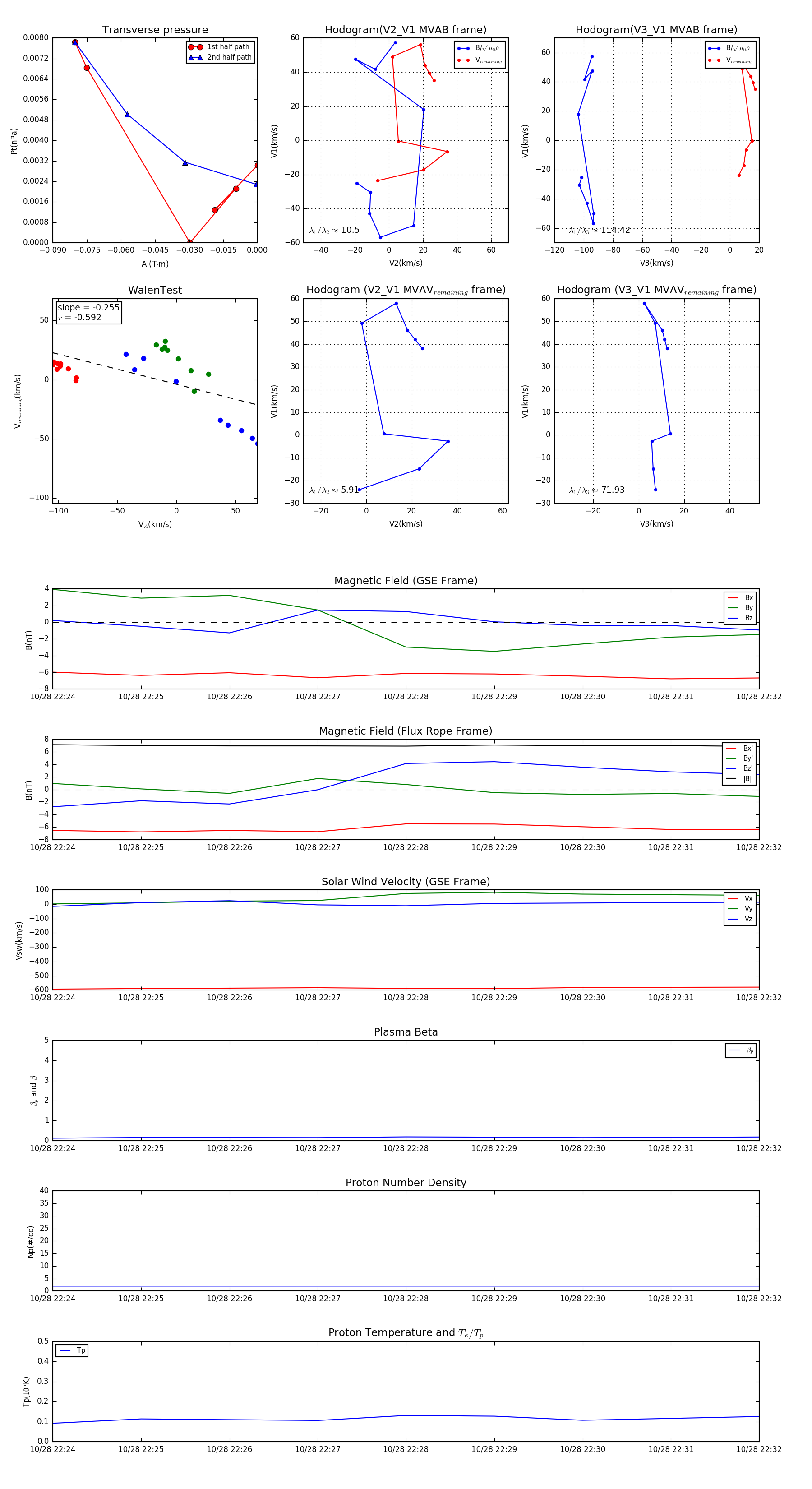This screenshot has height=1489, width=812.
Task: Click the 'A (T·m)' axis label
Action: (155, 264)
